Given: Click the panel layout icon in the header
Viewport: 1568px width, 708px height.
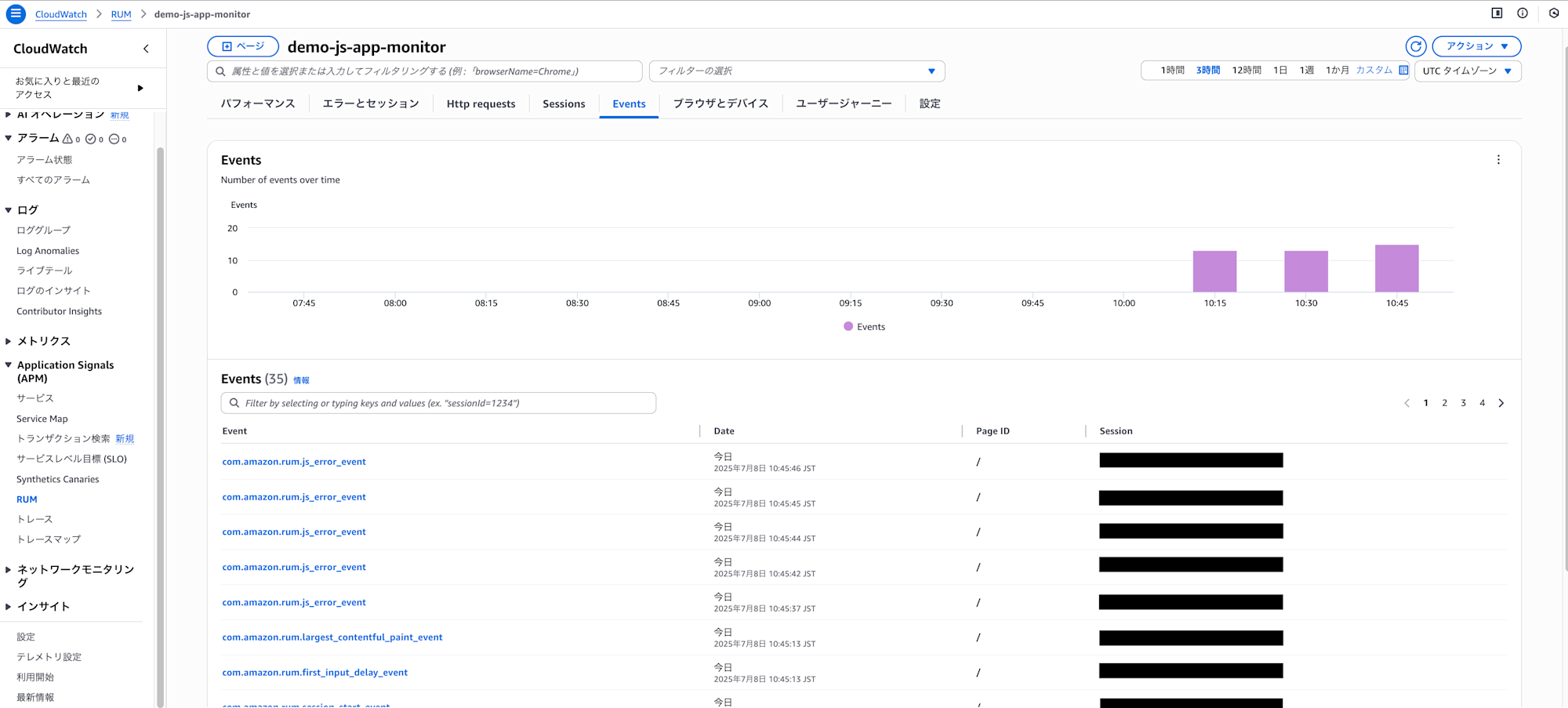Looking at the screenshot, I should tap(1497, 13).
